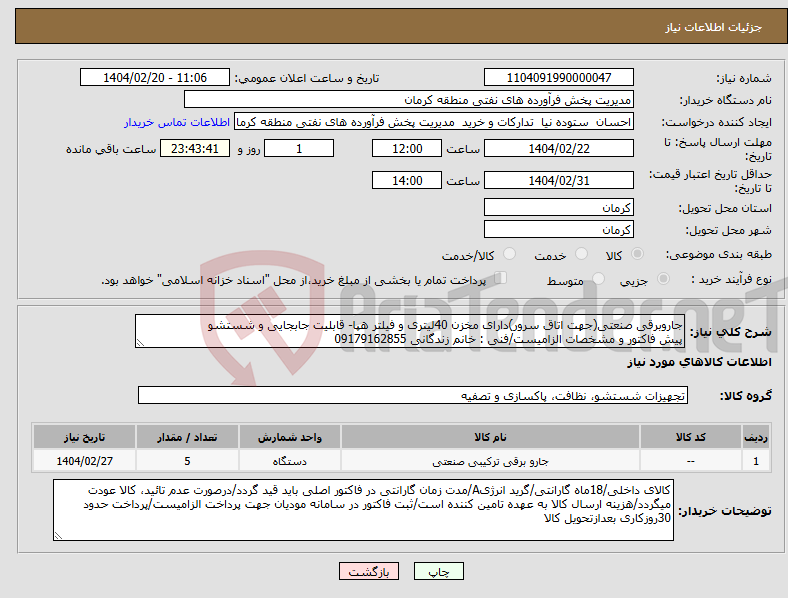788x598 pixels.
Task: Click the validity time field 14:00
Action: pos(407,180)
